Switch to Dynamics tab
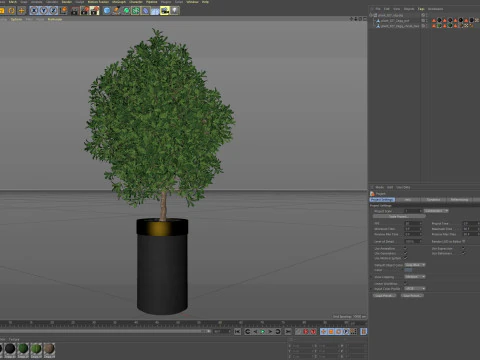480x360 pixels. 433,200
